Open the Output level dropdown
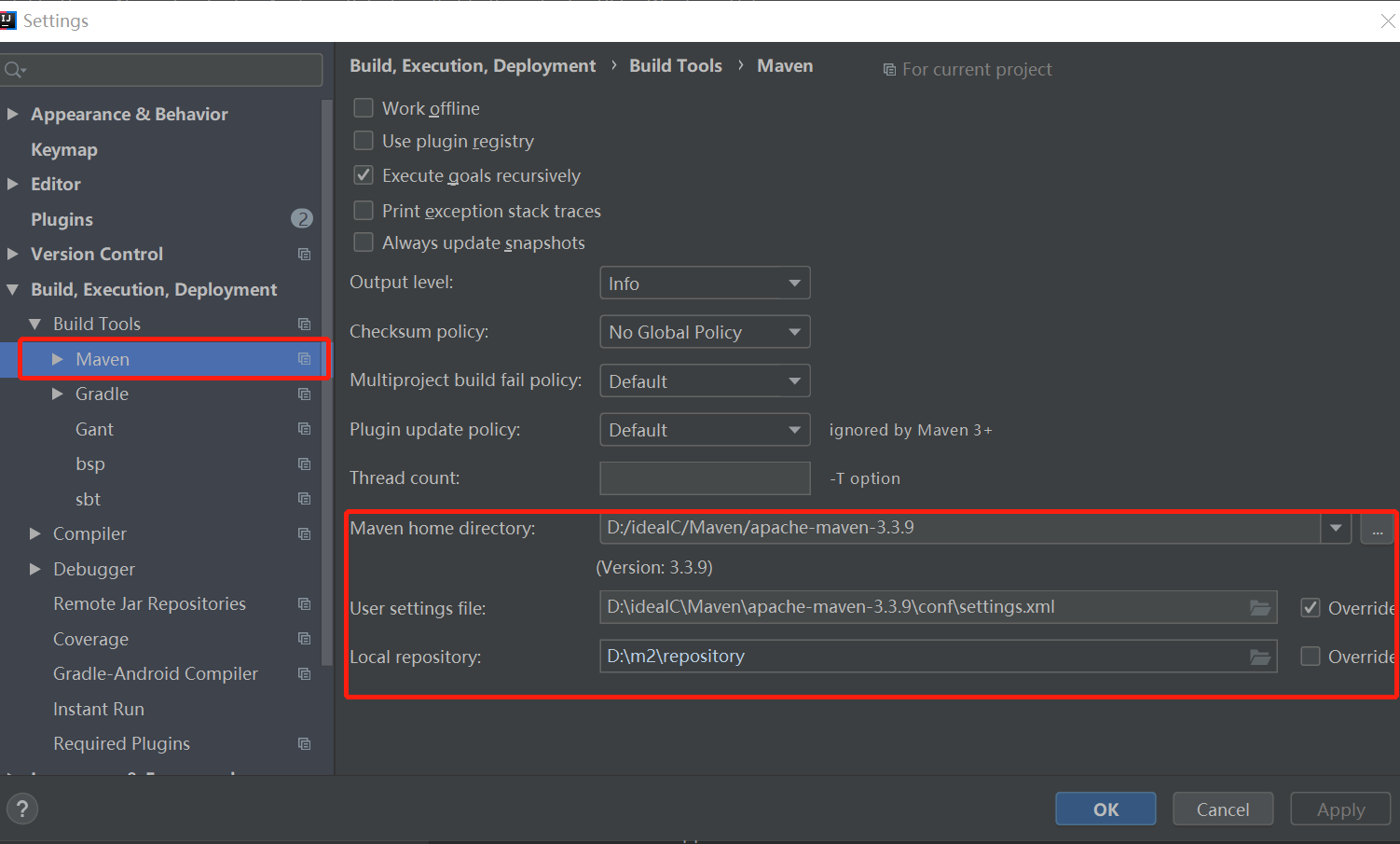1400x844 pixels. coord(705,283)
